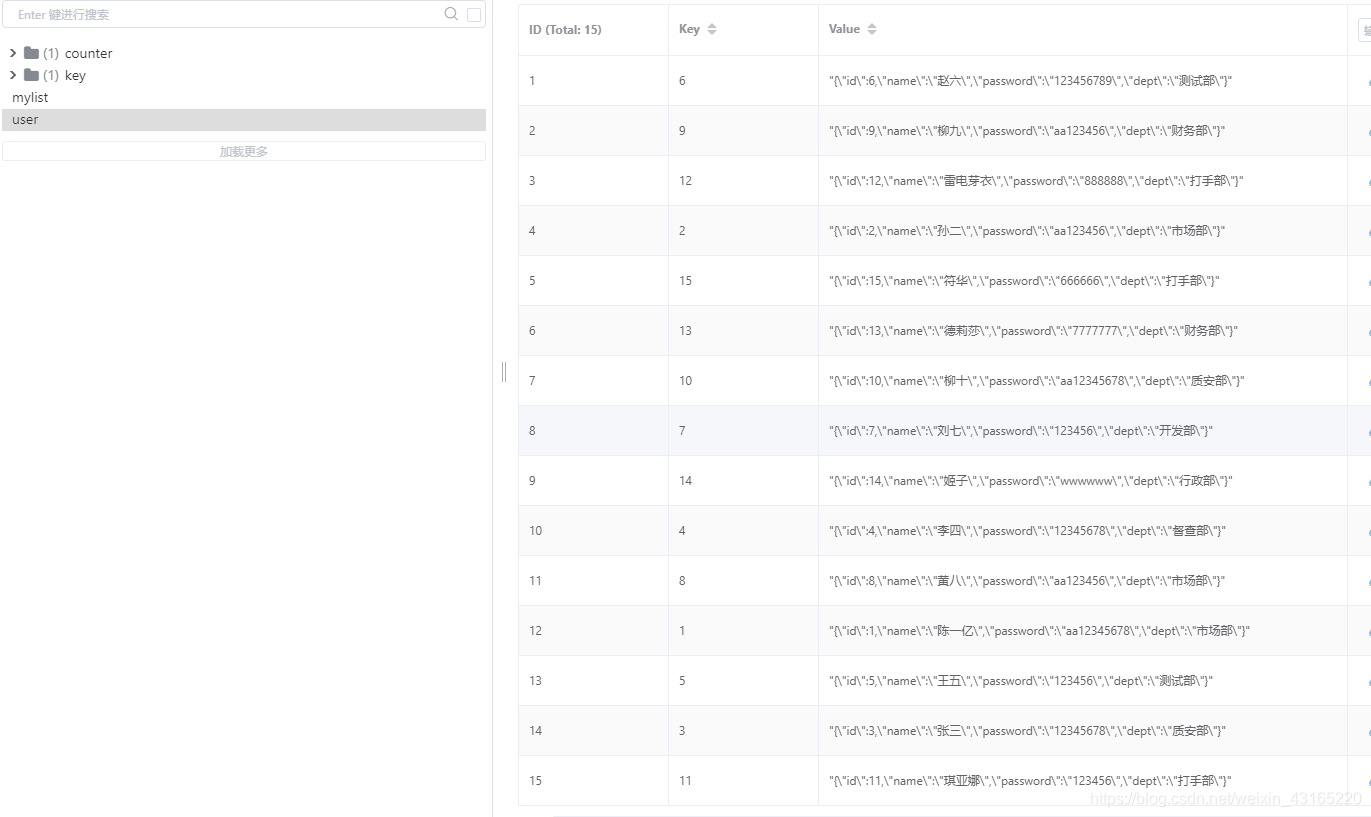This screenshot has width=1371, height=817.
Task: Sort table by the Value column arrows
Action: 872,29
